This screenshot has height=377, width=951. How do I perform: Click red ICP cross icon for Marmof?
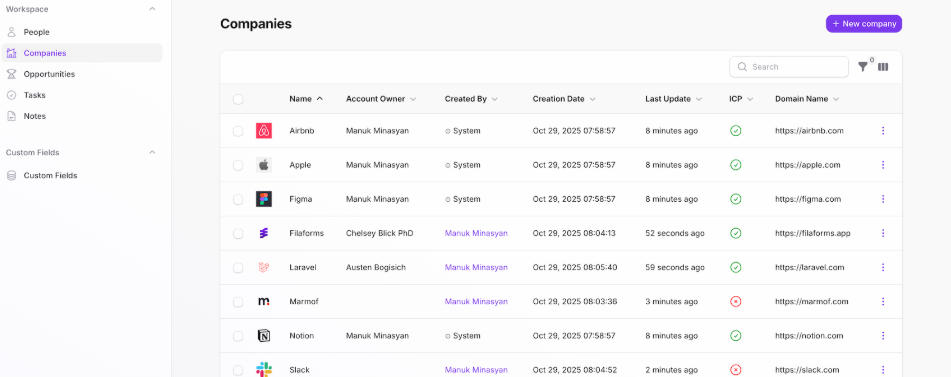(x=736, y=301)
